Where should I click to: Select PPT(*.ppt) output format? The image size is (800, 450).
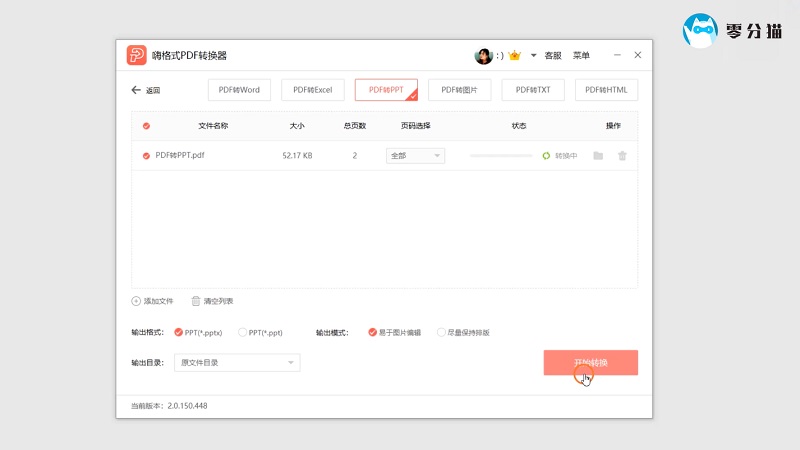coord(260,333)
